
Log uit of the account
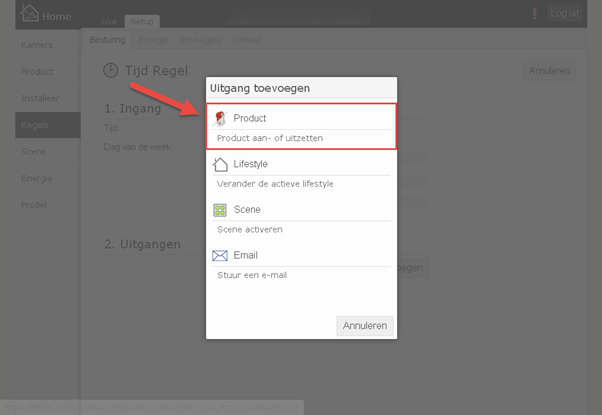[564, 13]
